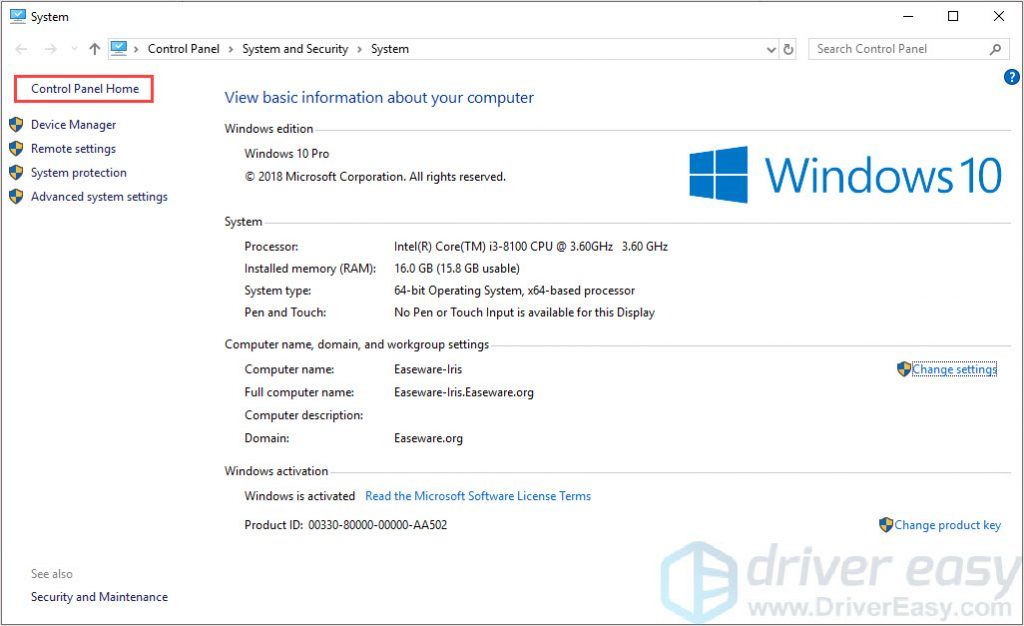
Task: Click the shield icon beside Remote settings
Action: pyautogui.click(x=16, y=148)
